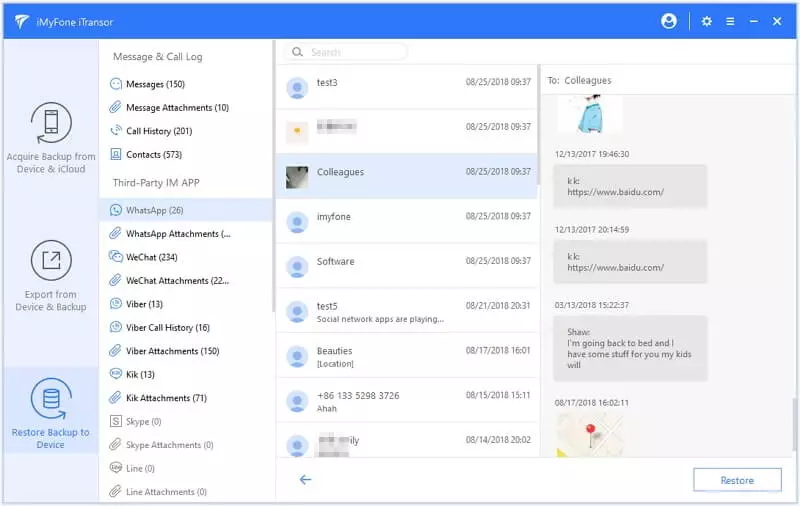Open the user account profile icon
800x506 pixels.
pyautogui.click(x=669, y=21)
